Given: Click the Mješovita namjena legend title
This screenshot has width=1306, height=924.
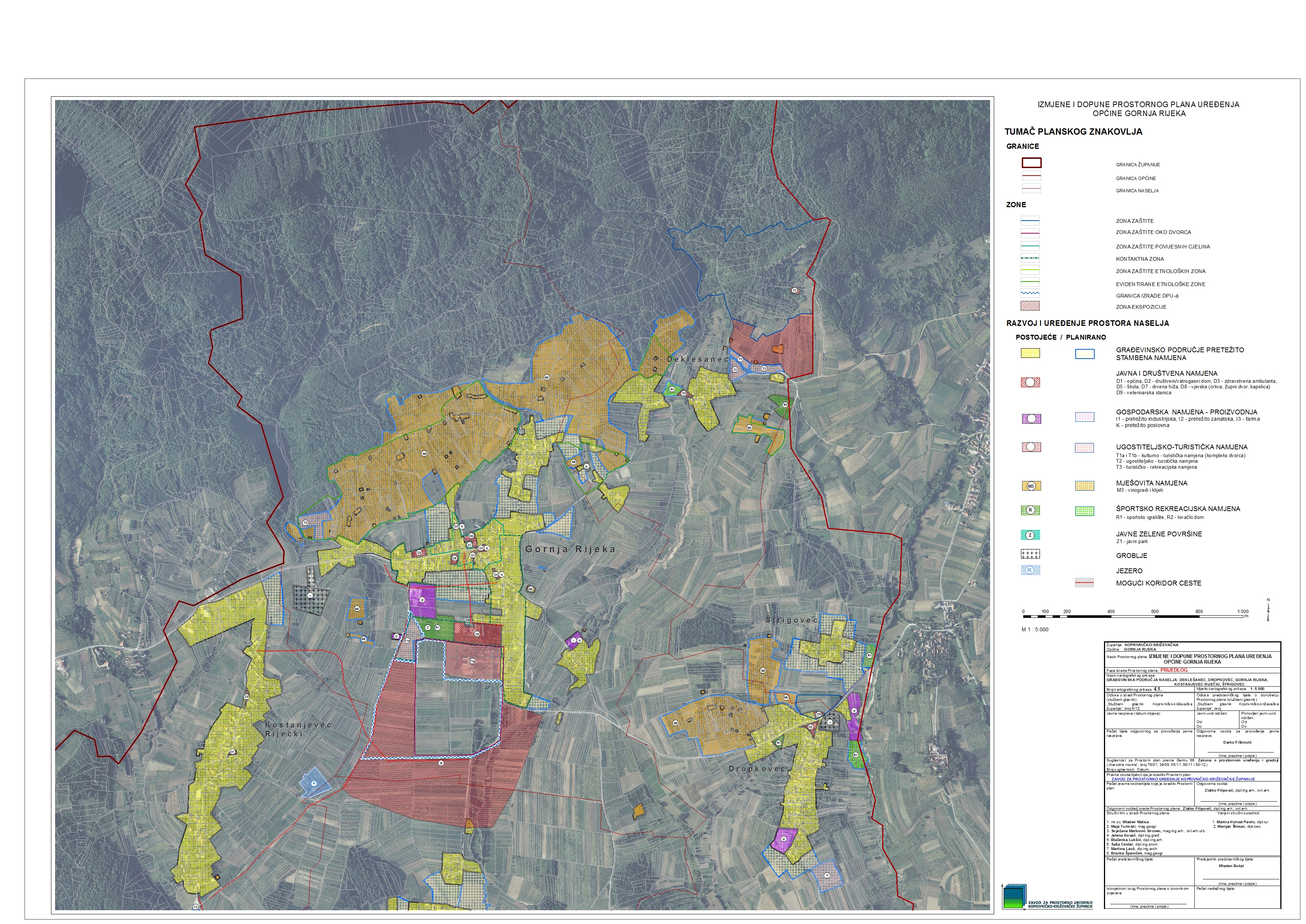Looking at the screenshot, I should point(1151,483).
